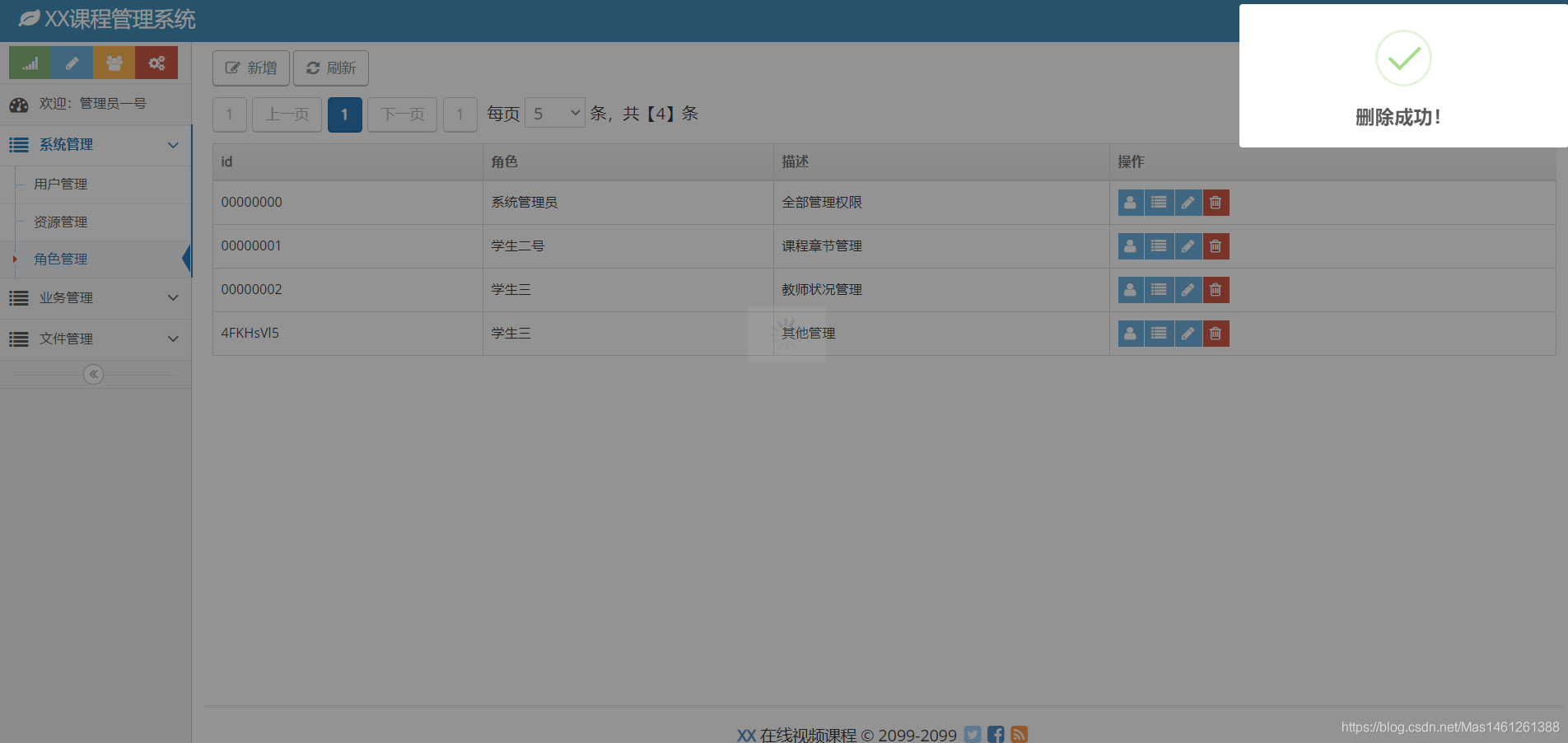Viewport: 1568px width, 743px height.
Task: Collapse the 系统管理 menu section
Action: tap(96, 145)
